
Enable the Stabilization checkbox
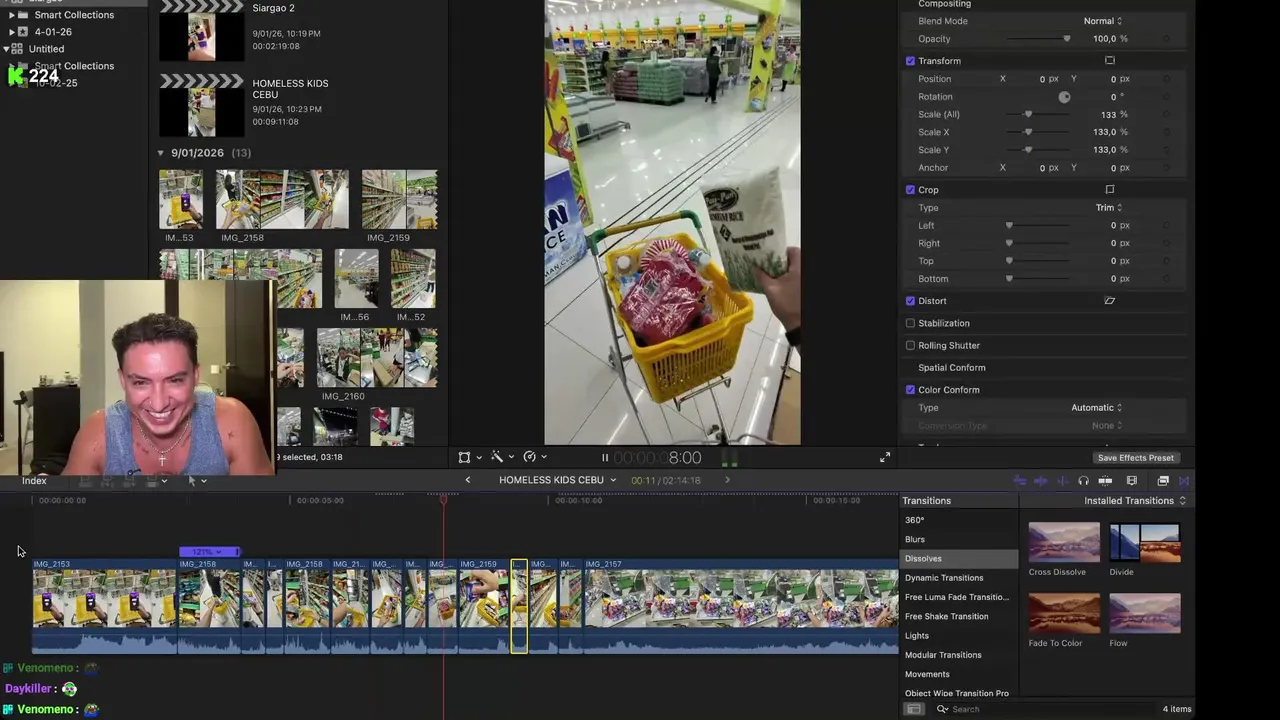coord(910,323)
